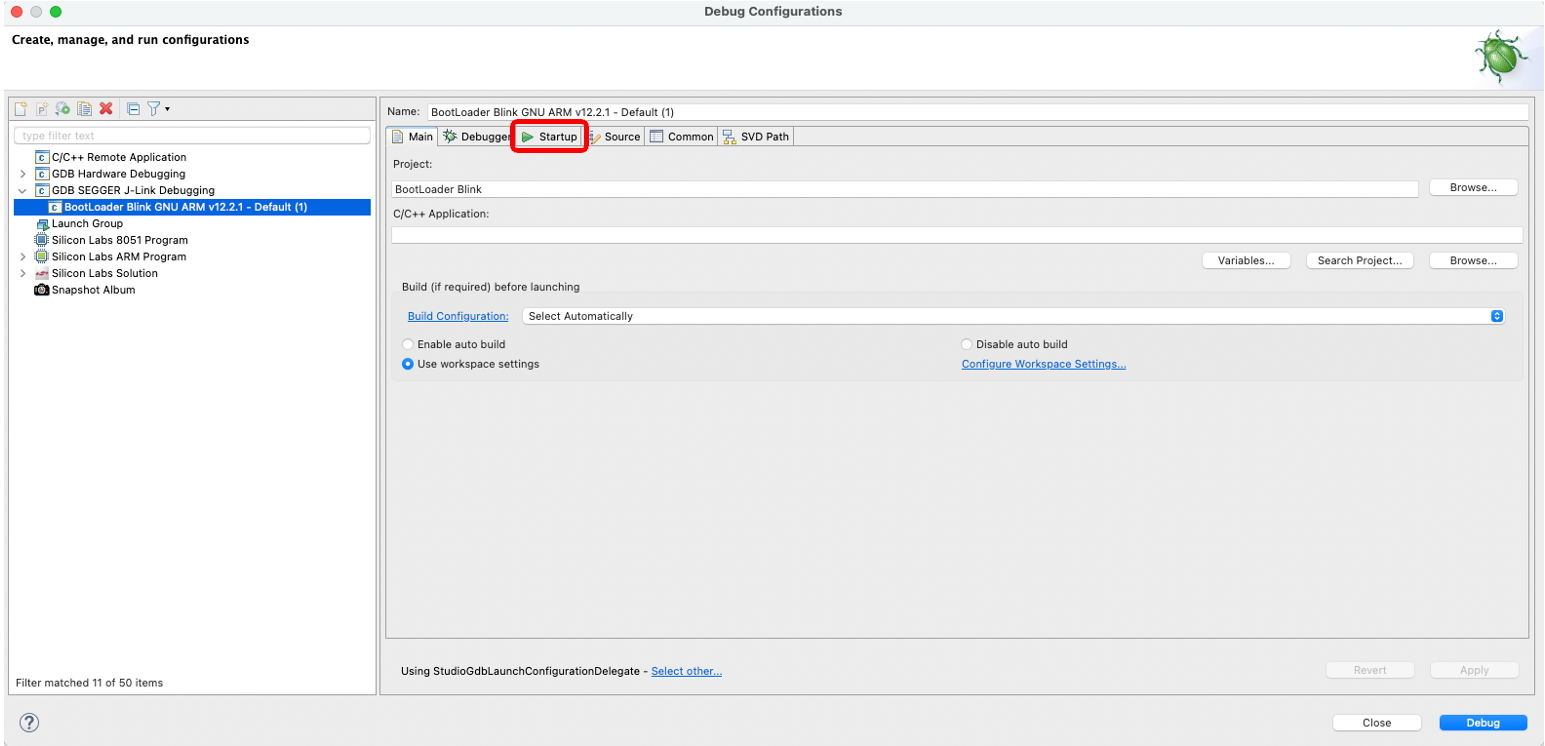Click the Select other... link
This screenshot has width=1545, height=746.
pos(686,671)
